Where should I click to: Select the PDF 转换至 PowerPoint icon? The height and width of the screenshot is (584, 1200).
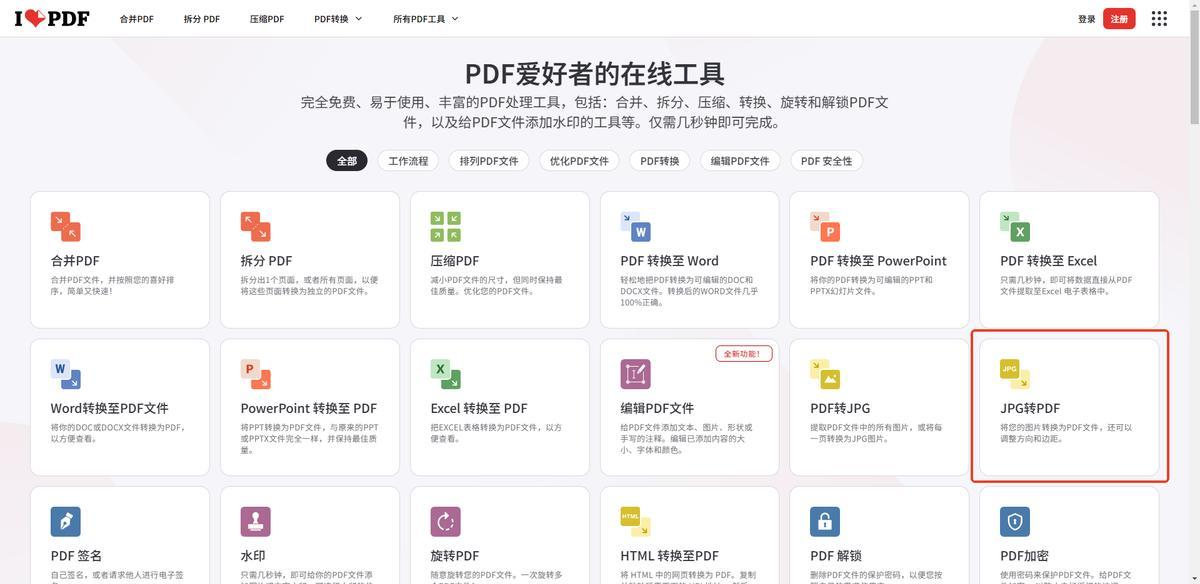[x=825, y=226]
